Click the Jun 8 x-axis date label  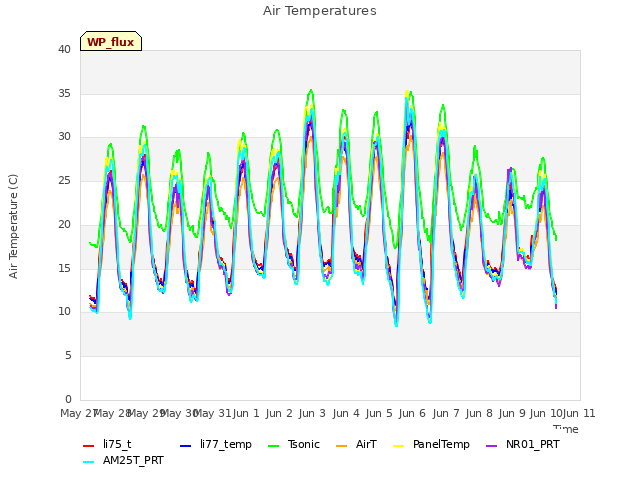[479, 413]
